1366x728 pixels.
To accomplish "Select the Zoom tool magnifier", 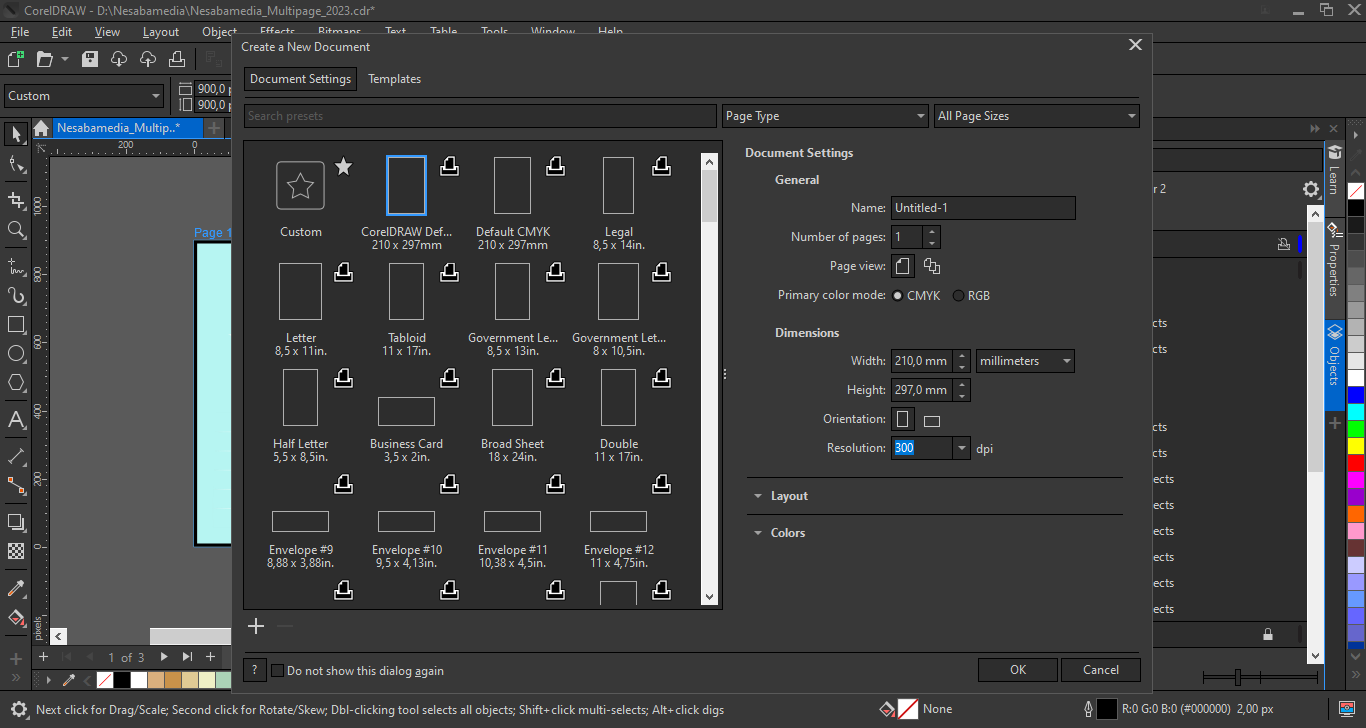I will tap(16, 230).
